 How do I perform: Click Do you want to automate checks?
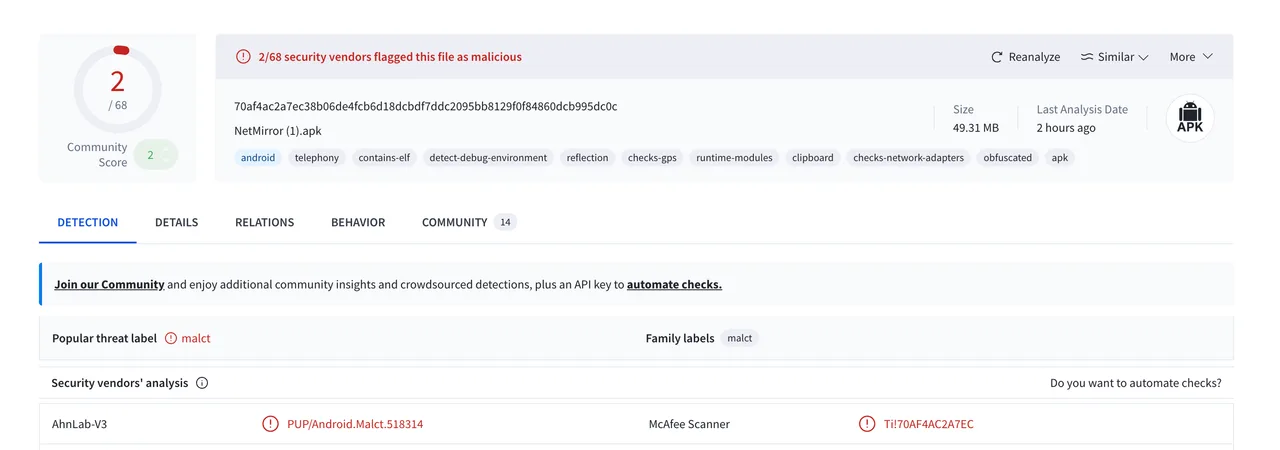pyautogui.click(x=1135, y=383)
